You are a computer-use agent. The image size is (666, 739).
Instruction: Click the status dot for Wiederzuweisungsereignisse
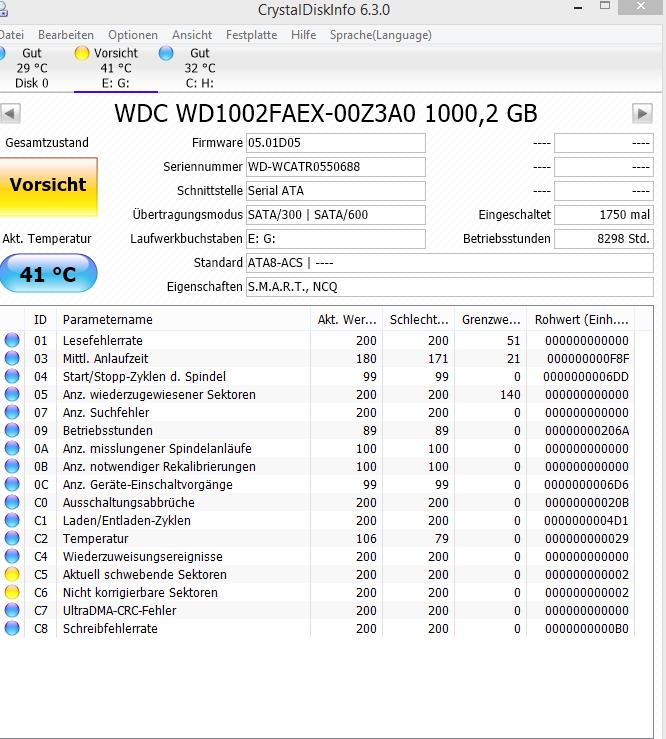tap(12, 556)
